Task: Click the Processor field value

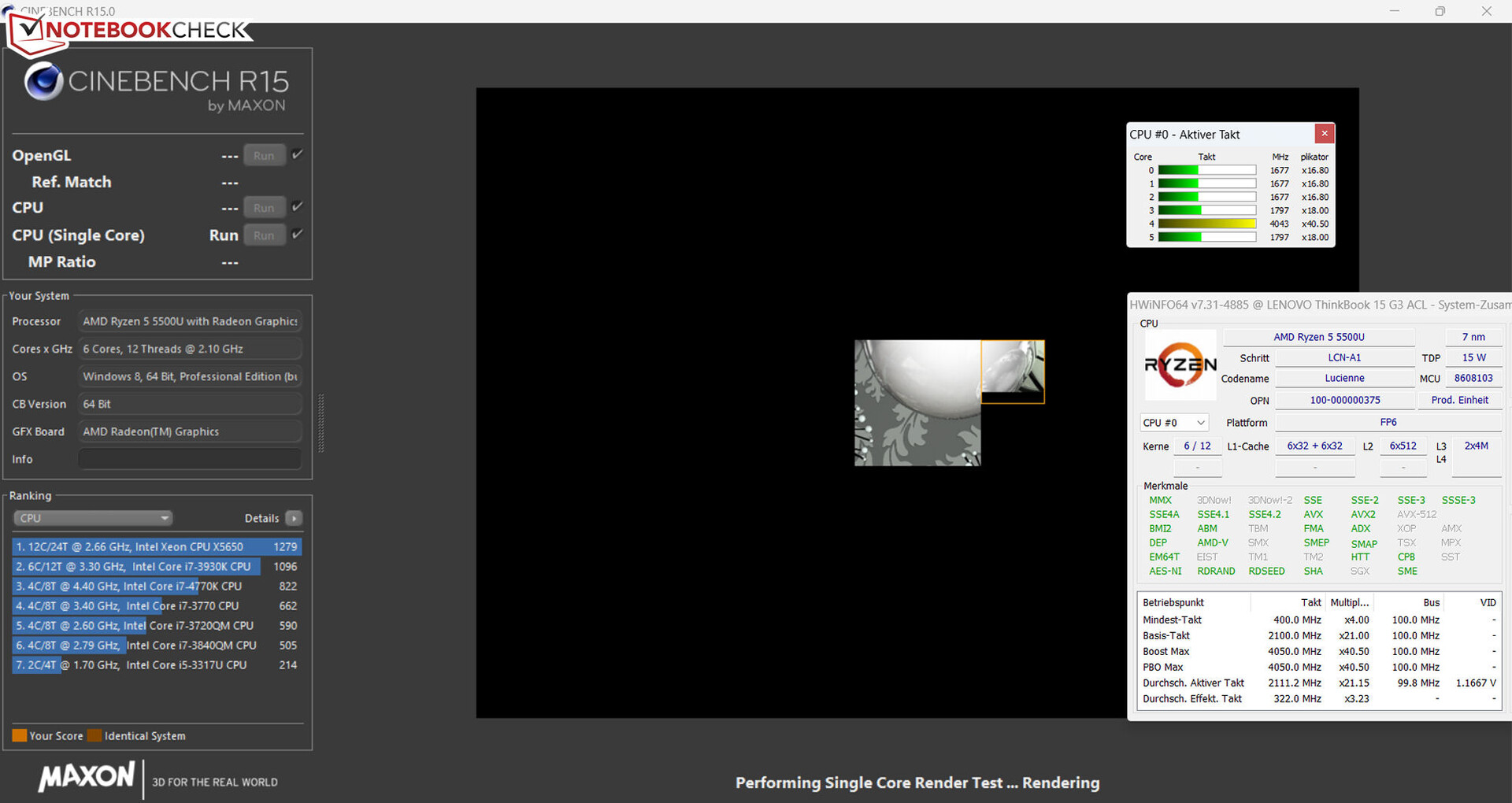Action: coord(190,321)
